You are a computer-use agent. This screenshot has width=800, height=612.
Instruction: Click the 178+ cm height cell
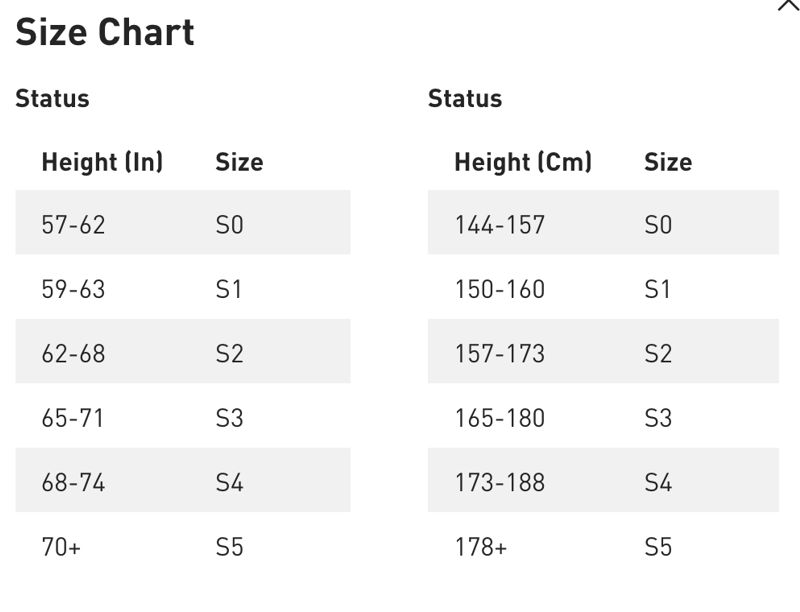481,547
